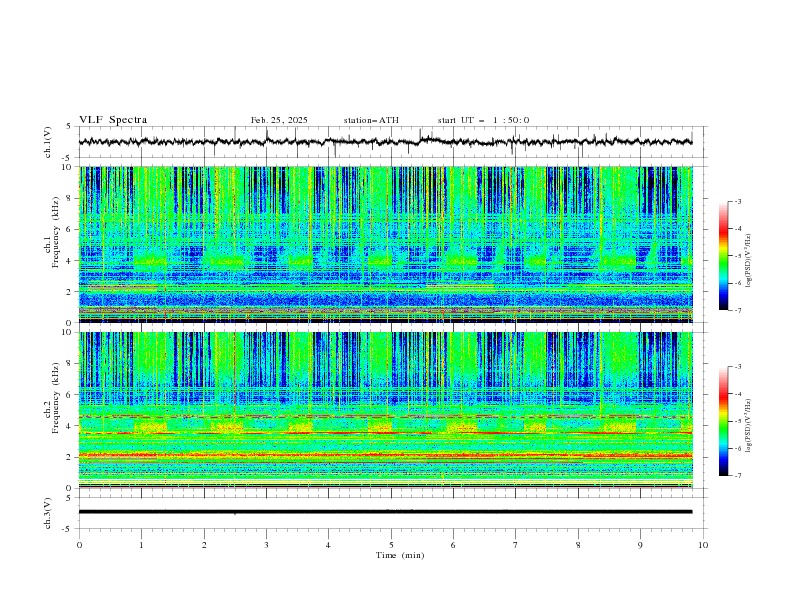Click the ch.2 'Frequency (kHz)' axis label
Image resolution: width=792 pixels, height=612 pixels.
[x=56, y=398]
